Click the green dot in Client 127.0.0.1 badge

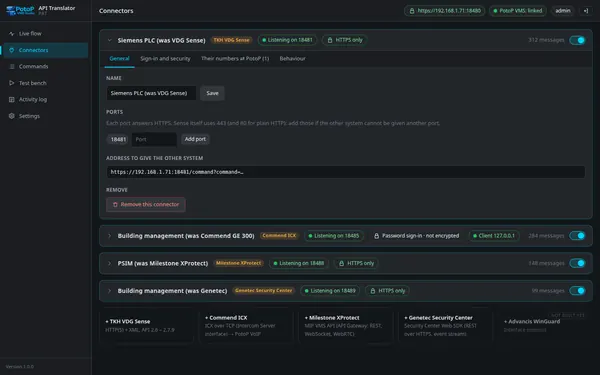pyautogui.click(x=474, y=236)
